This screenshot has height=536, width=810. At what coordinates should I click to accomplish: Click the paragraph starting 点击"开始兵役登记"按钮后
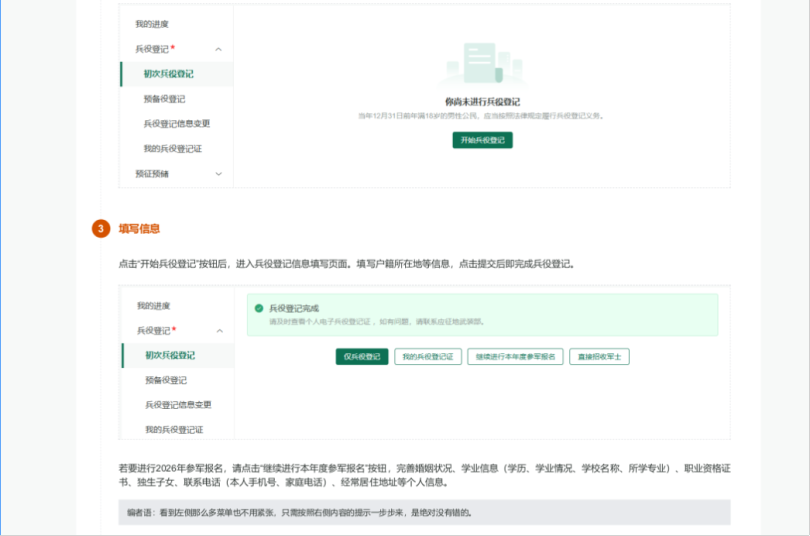pyautogui.click(x=347, y=264)
